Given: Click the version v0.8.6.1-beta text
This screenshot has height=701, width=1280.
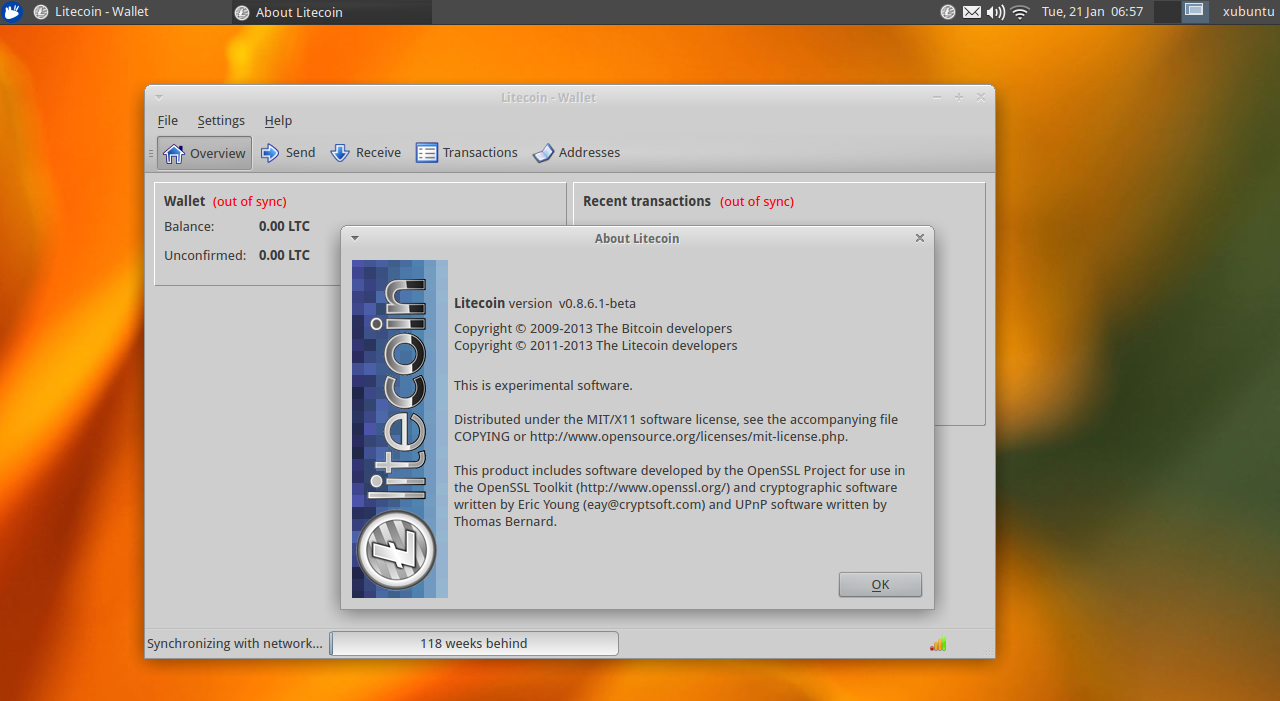Looking at the screenshot, I should [597, 304].
